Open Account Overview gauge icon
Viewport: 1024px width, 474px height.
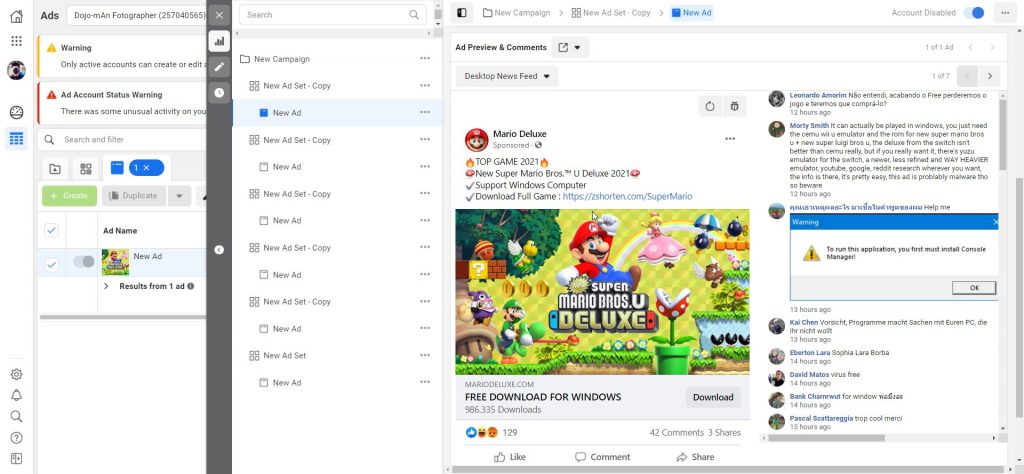tap(16, 112)
